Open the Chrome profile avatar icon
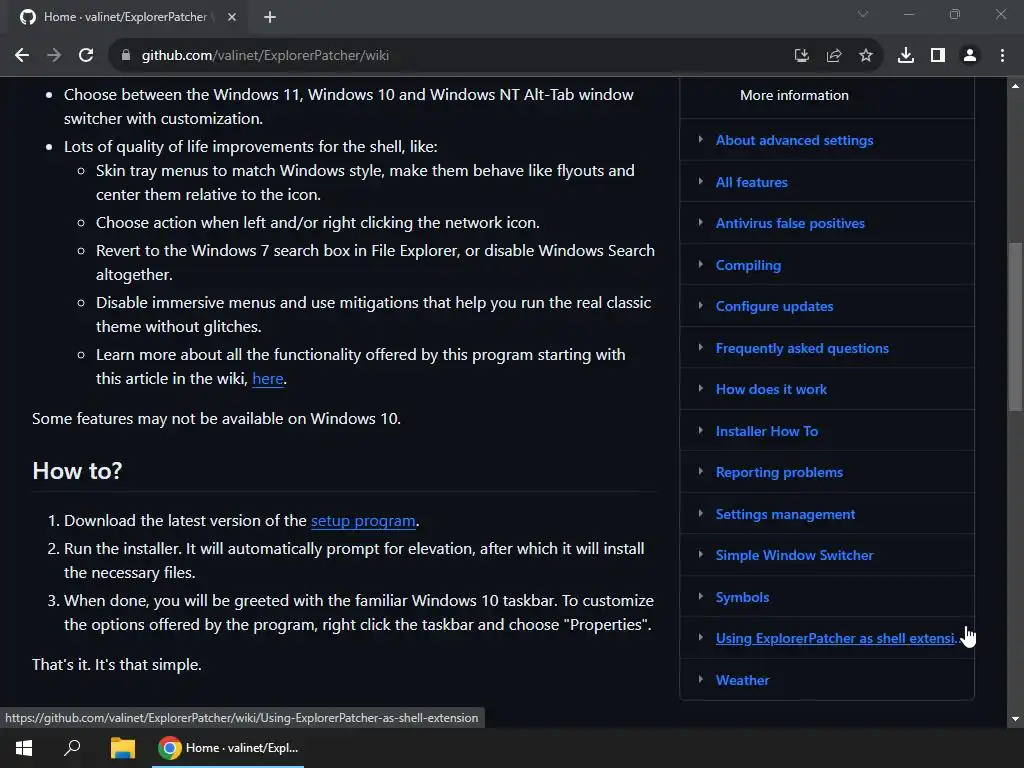This screenshot has width=1024, height=768. coord(970,56)
